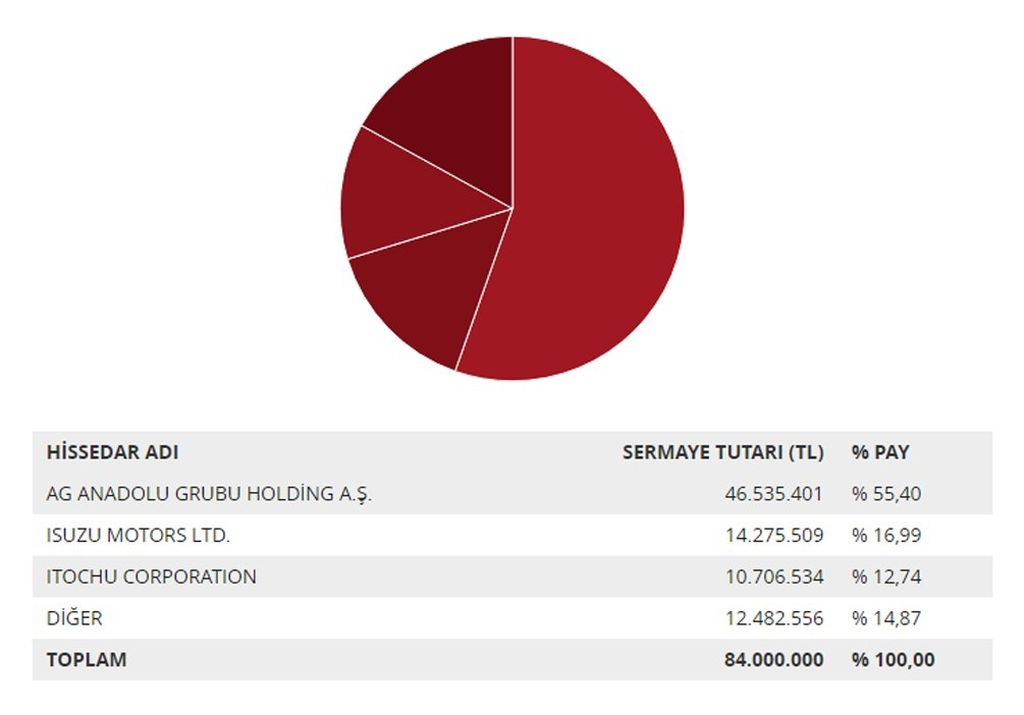The image size is (1024, 715).
Task: Select the AG ANADOLU GRUBU HOLDİNG A.Ş. row
Action: pyautogui.click(x=512, y=494)
